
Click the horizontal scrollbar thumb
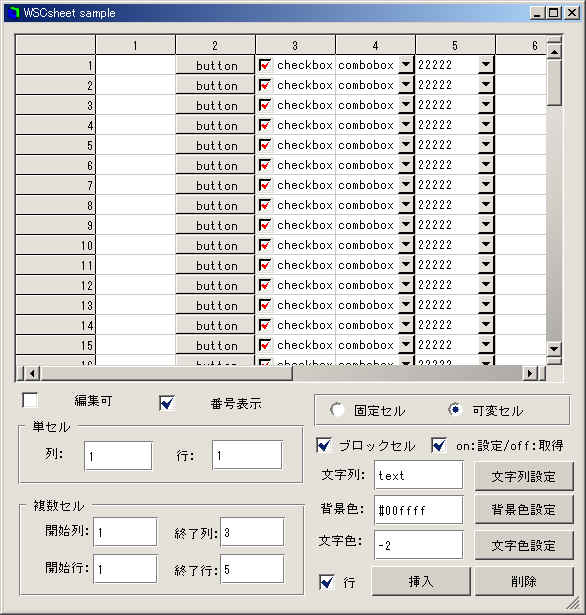pyautogui.click(x=167, y=373)
